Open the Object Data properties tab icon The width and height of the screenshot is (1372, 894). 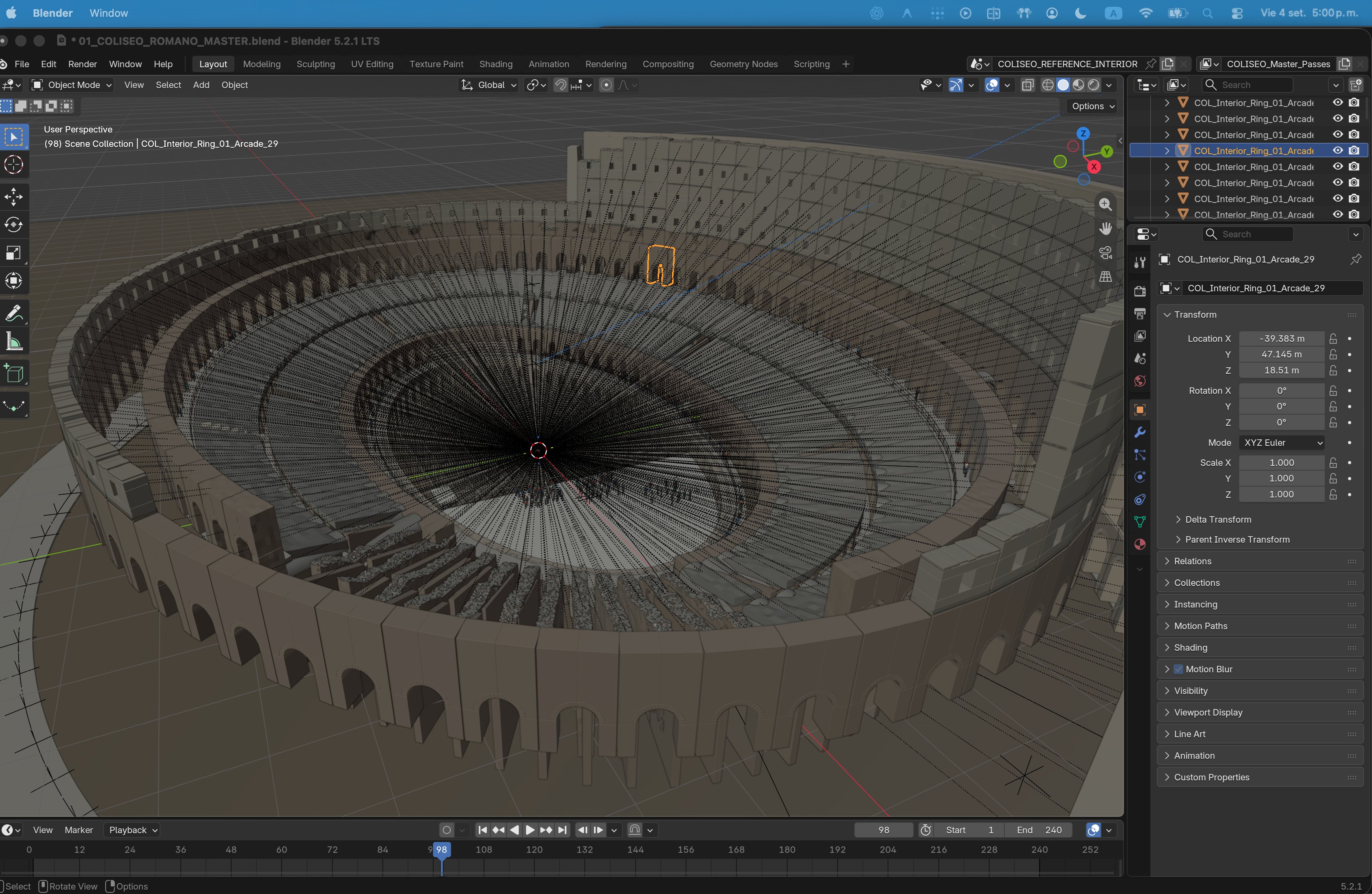[1140, 522]
